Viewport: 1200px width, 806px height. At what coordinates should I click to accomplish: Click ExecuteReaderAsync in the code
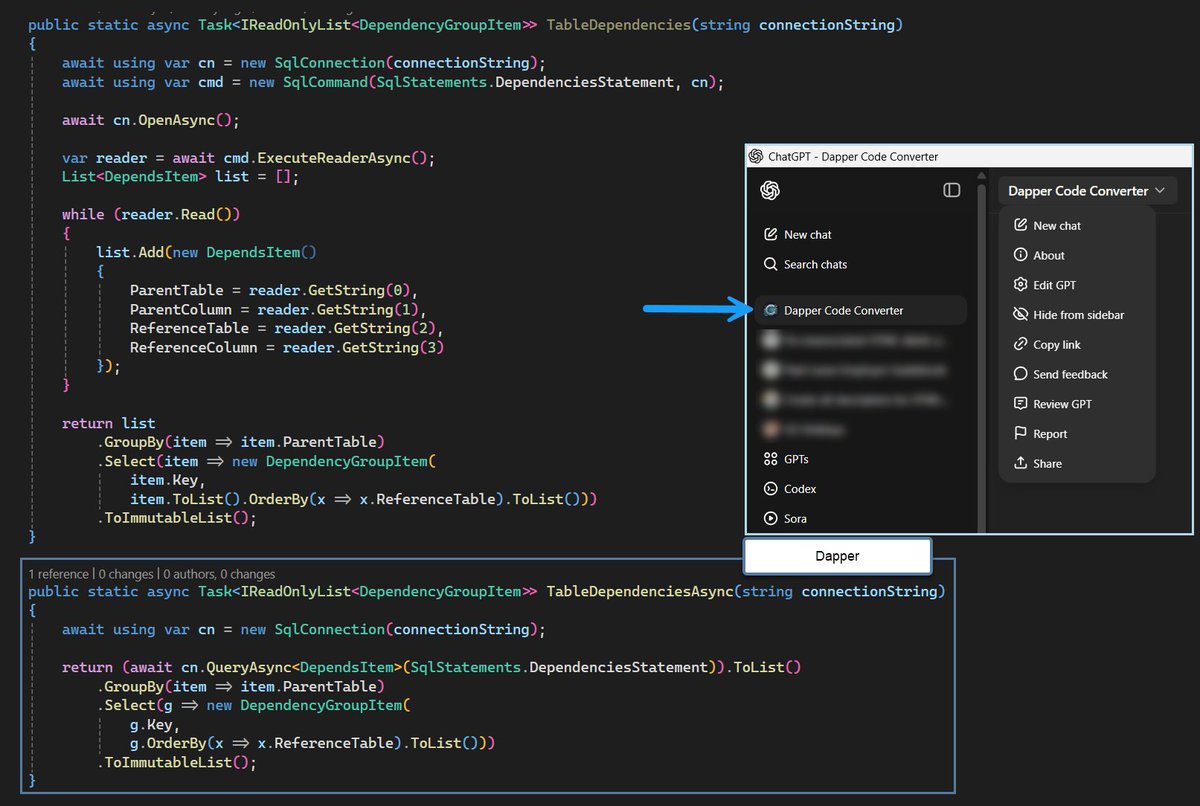(334, 158)
